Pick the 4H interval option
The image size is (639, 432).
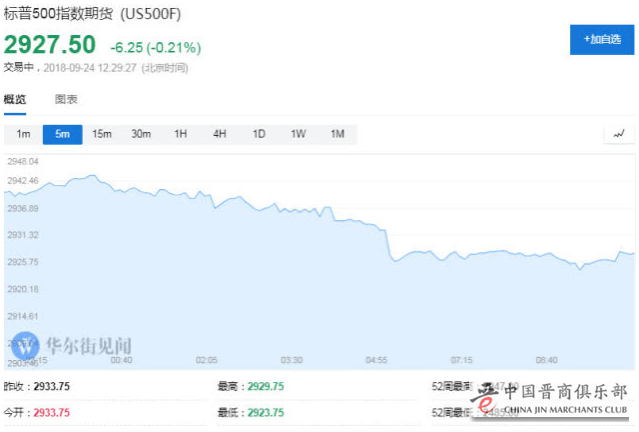point(219,134)
